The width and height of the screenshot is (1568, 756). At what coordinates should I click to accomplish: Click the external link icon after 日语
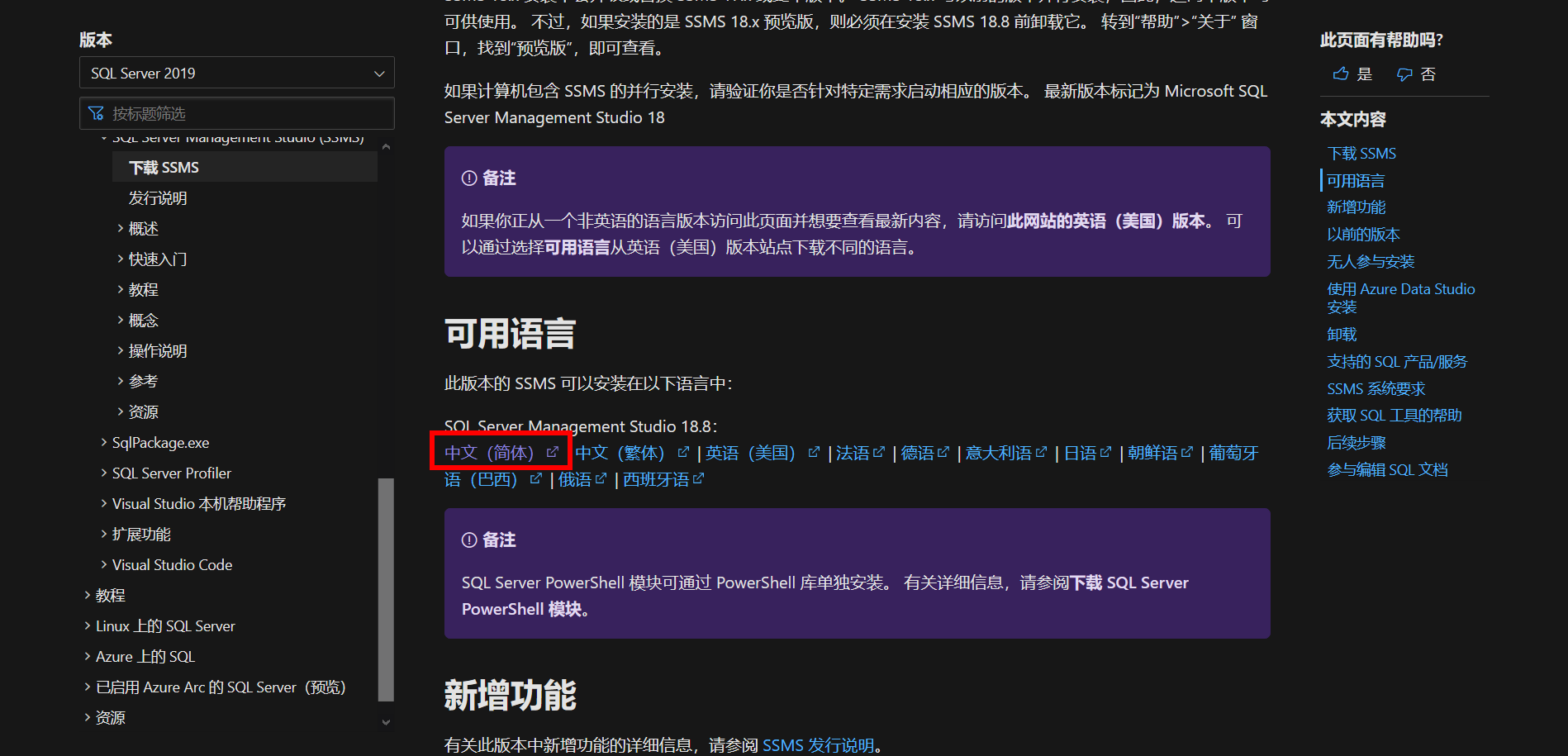[1105, 452]
